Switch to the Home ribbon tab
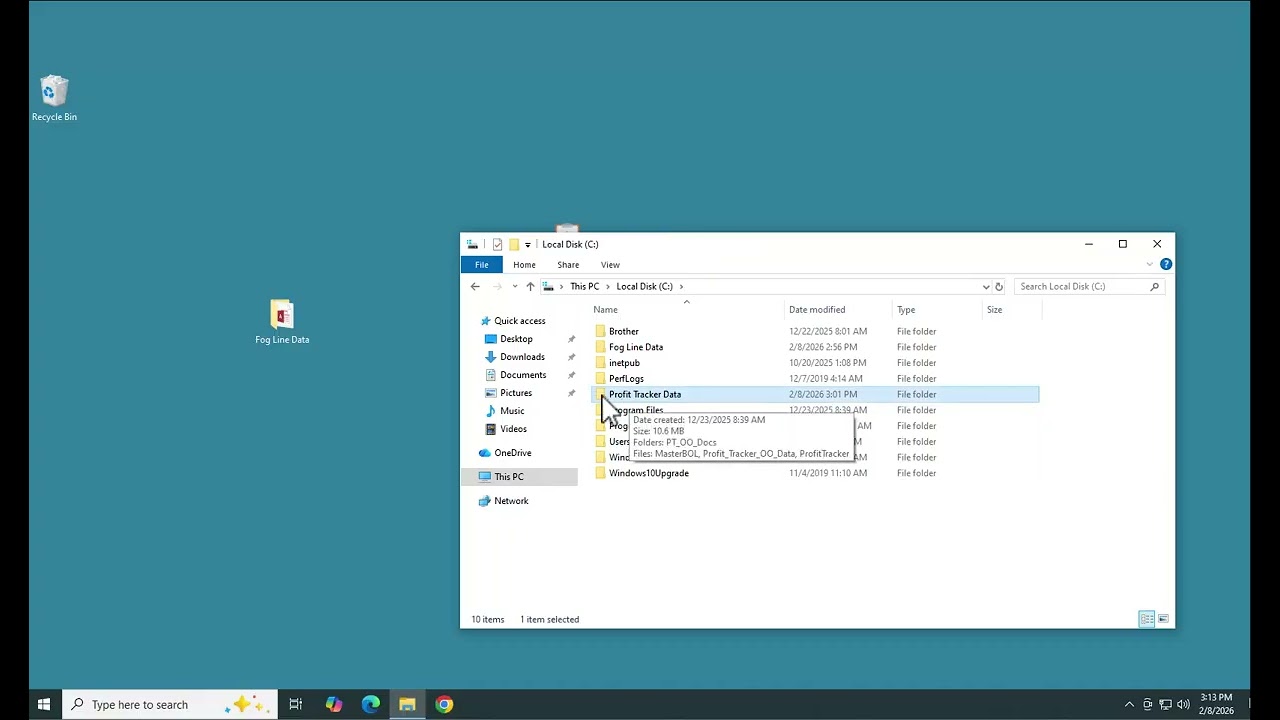This screenshot has height=720, width=1280. (x=524, y=265)
